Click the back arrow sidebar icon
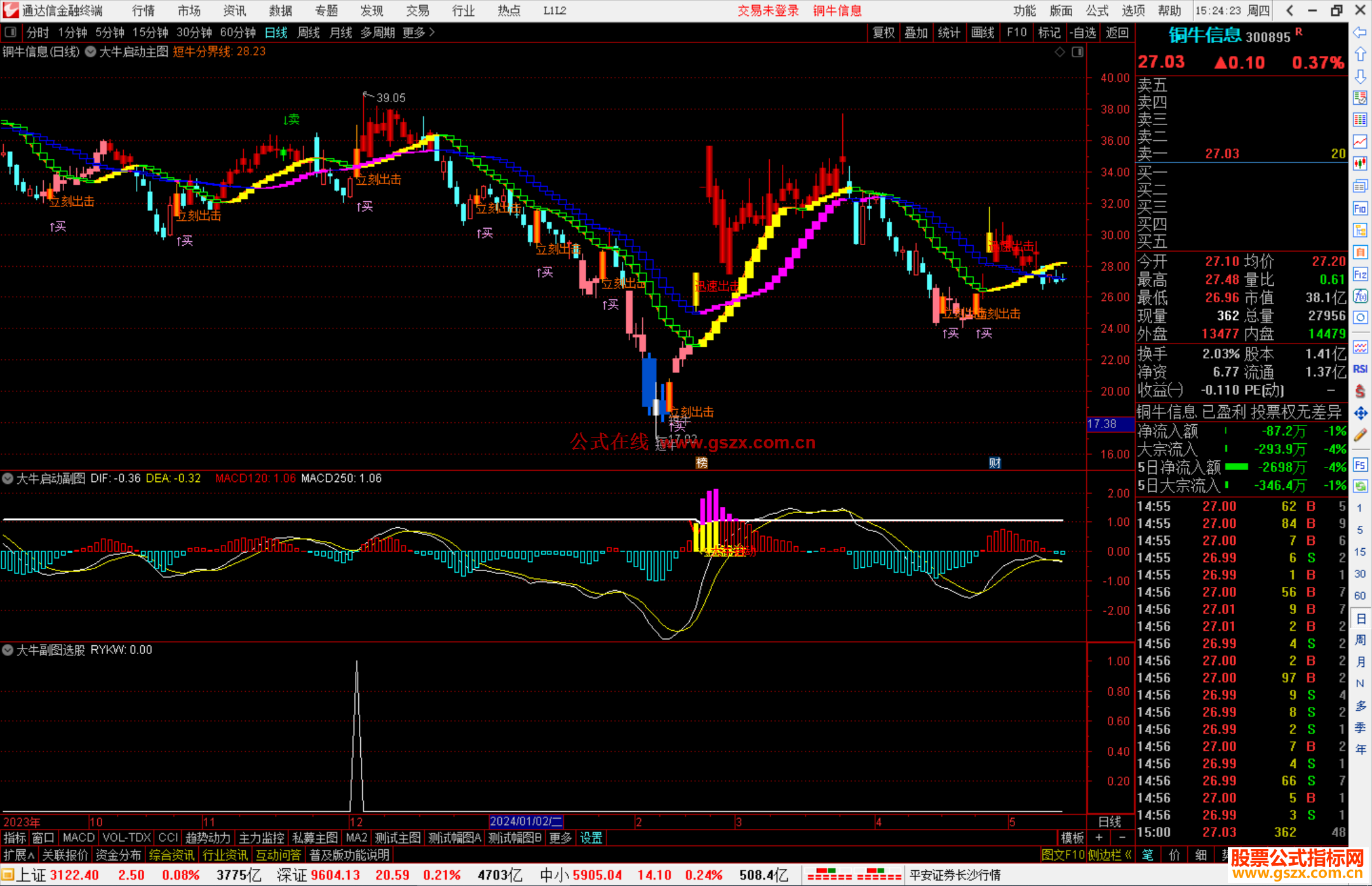Screen dimensions: 1372x886 click(x=1360, y=32)
